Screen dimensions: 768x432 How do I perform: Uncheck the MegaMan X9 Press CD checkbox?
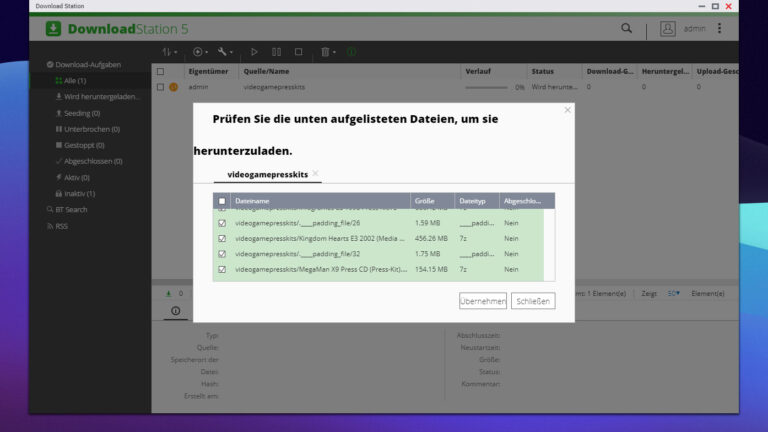[222, 269]
